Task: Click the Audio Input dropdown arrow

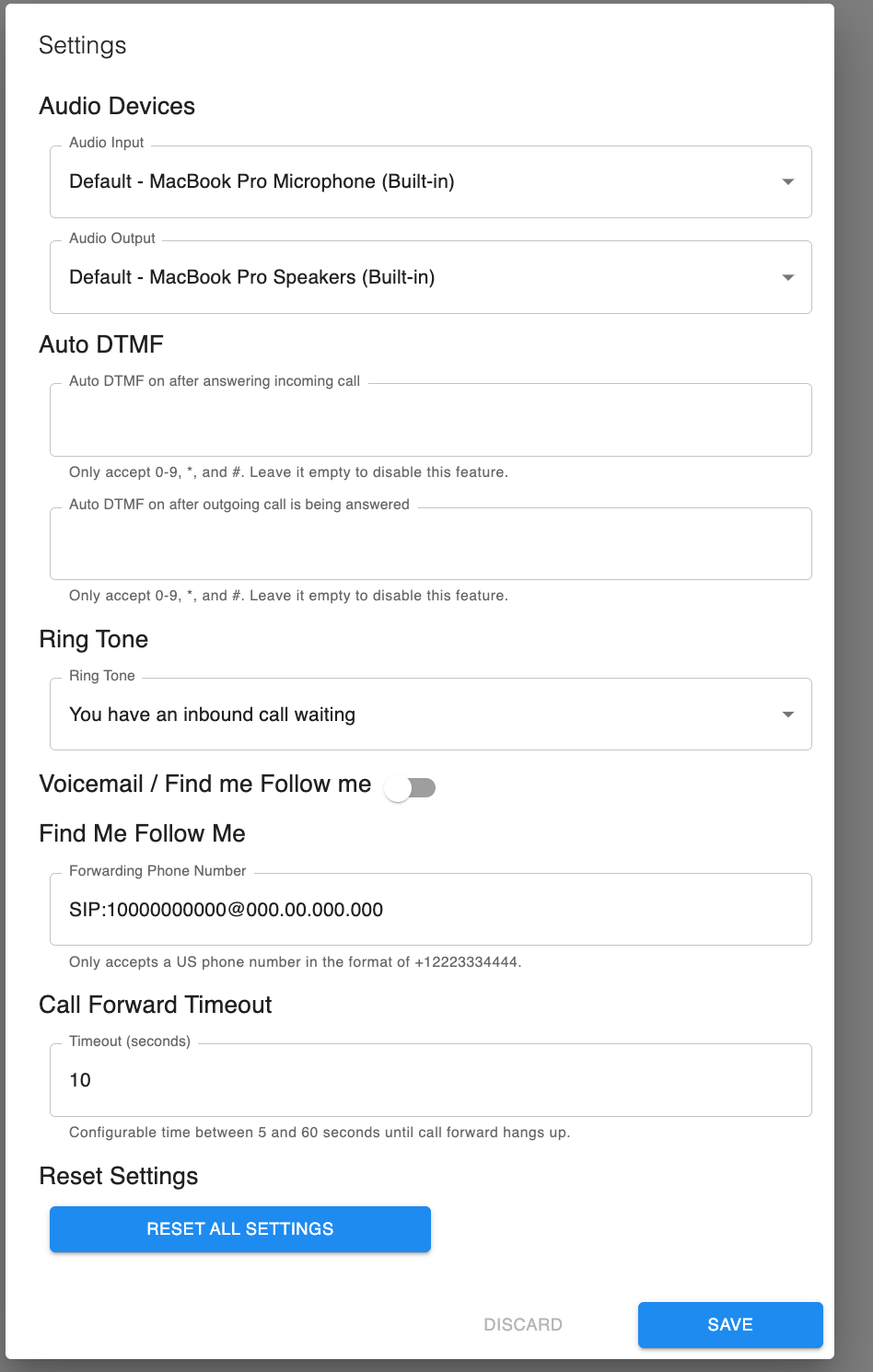Action: coord(787,181)
